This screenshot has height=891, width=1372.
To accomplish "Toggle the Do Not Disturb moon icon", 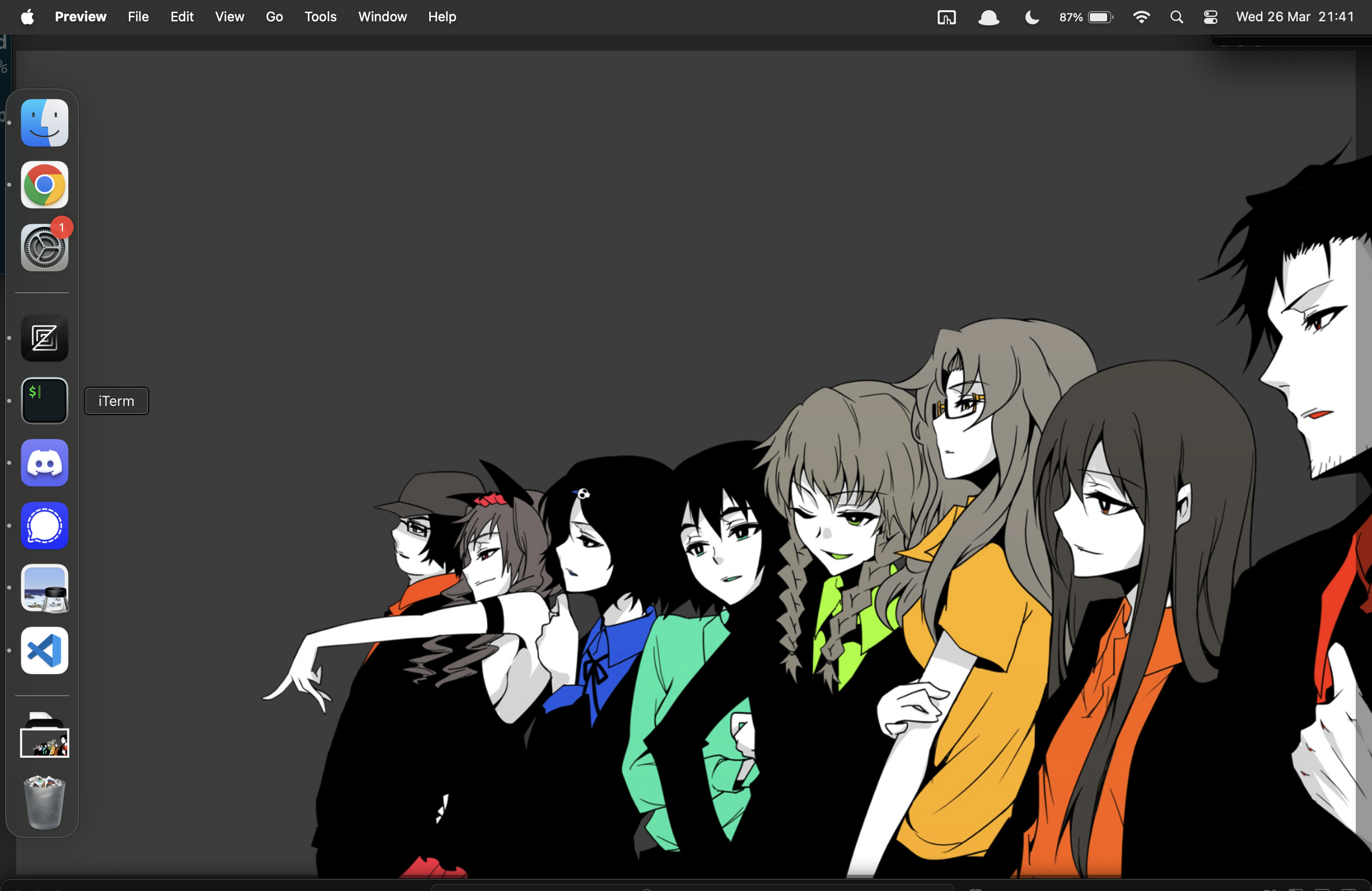I will 1031,17.
